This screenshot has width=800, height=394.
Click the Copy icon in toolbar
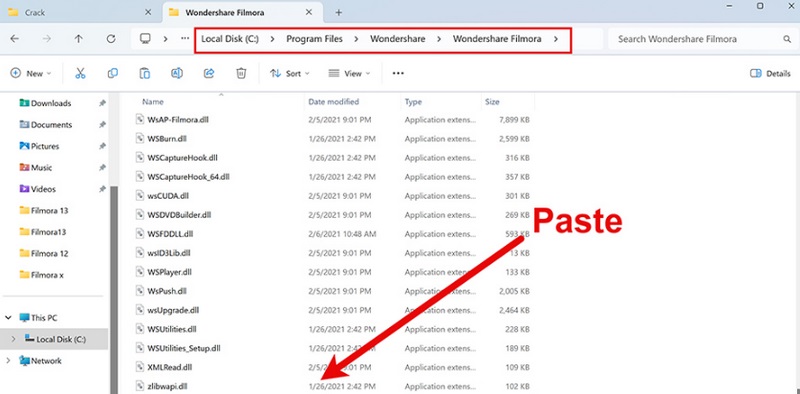(113, 73)
